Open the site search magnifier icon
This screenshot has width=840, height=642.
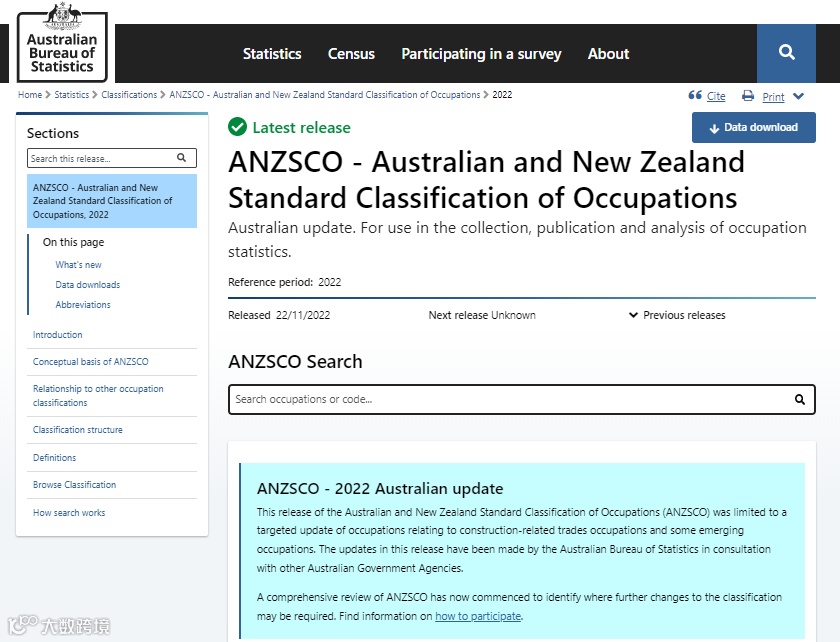(x=786, y=53)
